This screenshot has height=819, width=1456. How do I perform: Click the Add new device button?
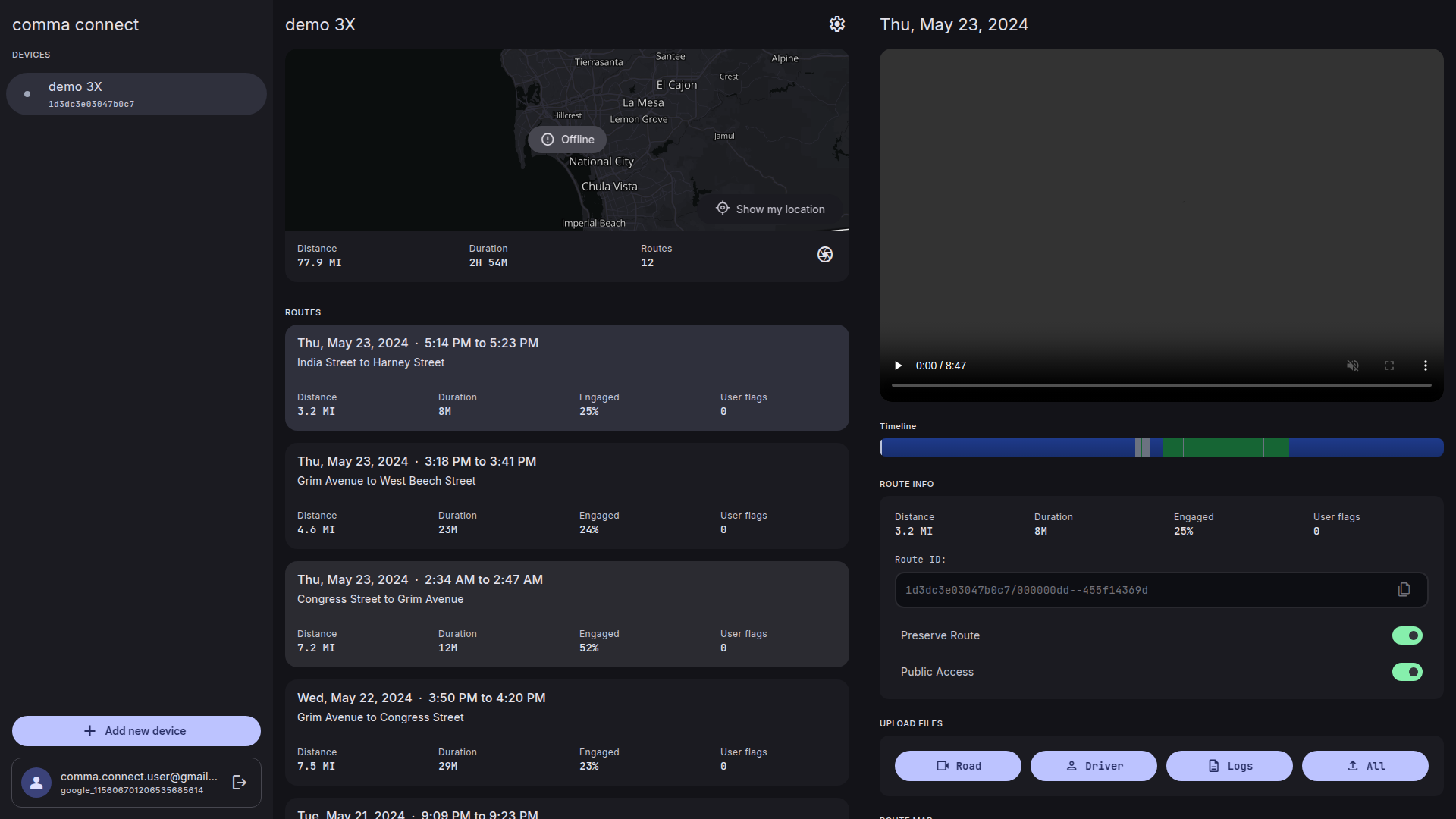point(136,731)
